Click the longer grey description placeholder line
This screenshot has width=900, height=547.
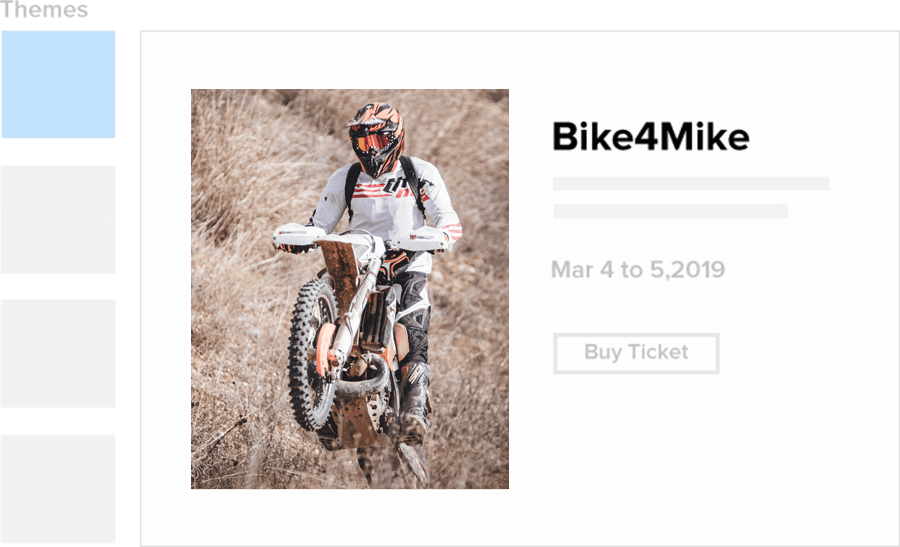tap(690, 184)
